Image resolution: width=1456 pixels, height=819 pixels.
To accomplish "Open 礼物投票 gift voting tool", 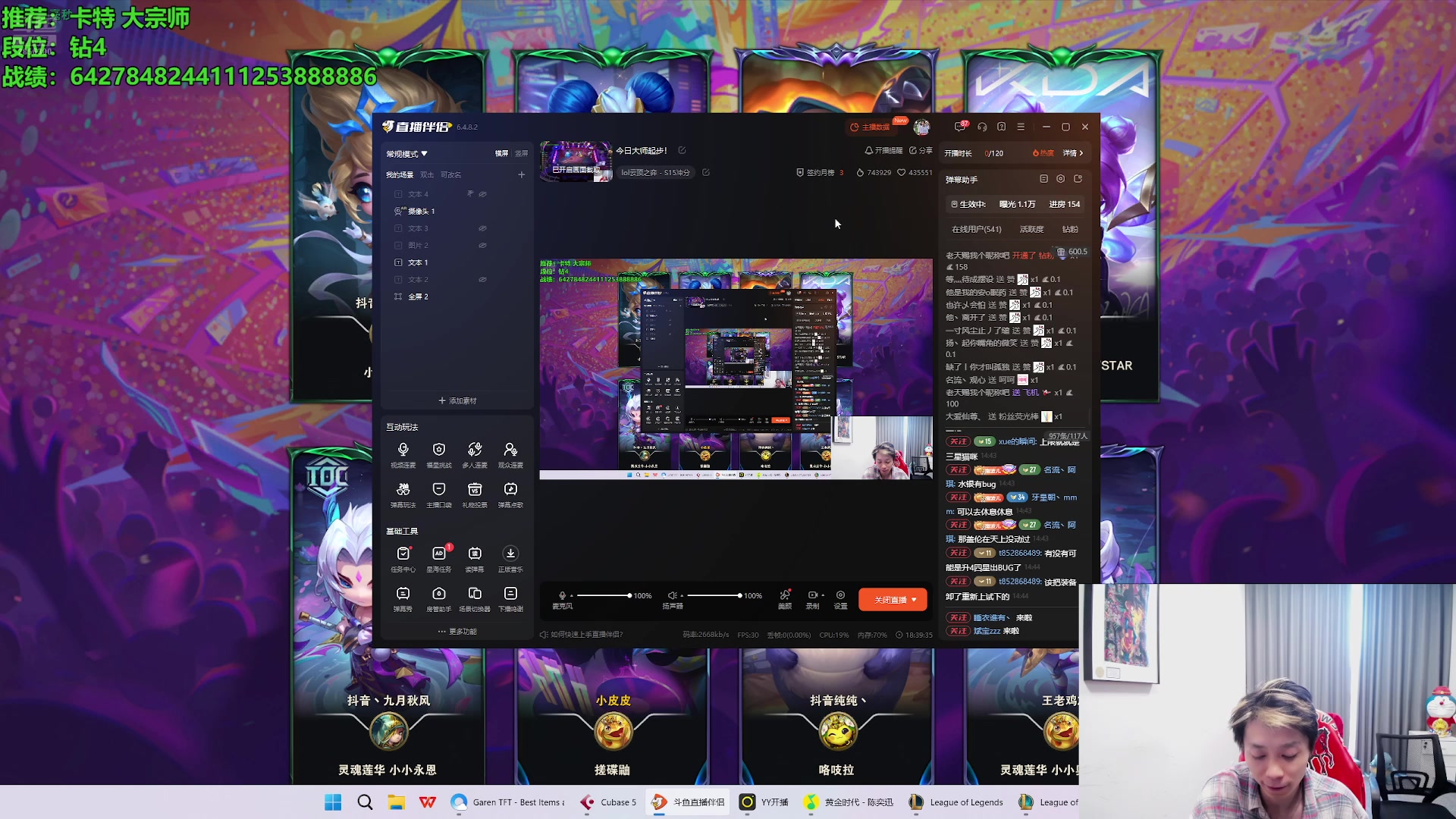I will [x=475, y=494].
